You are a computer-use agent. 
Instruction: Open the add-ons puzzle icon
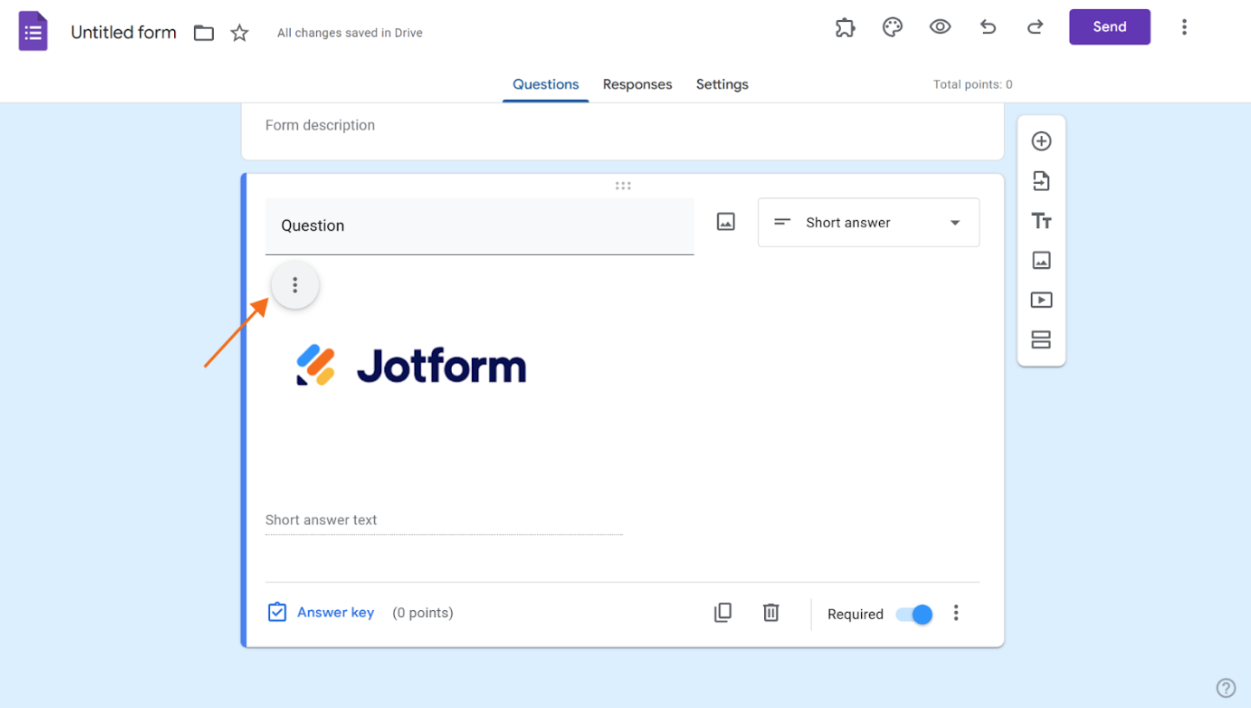pos(845,27)
